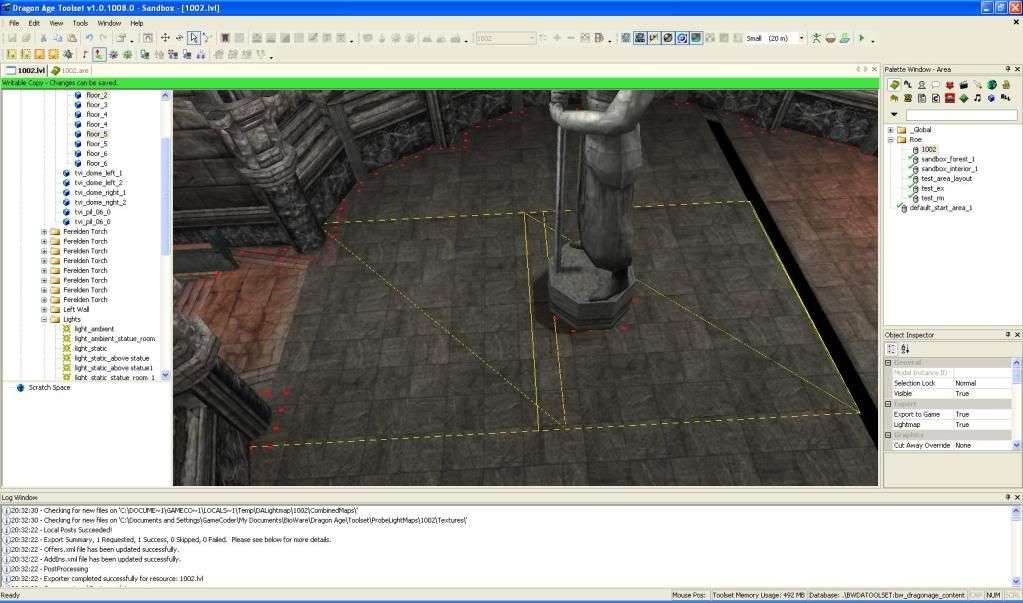Screen dimensions: 1023x603
Task: Toggle the Lightmap property value
Action: [x=962, y=425]
